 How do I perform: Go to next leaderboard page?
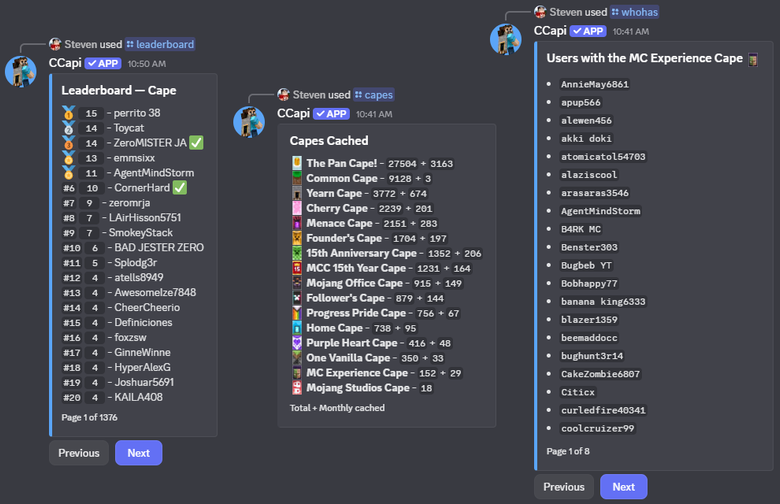coord(138,453)
